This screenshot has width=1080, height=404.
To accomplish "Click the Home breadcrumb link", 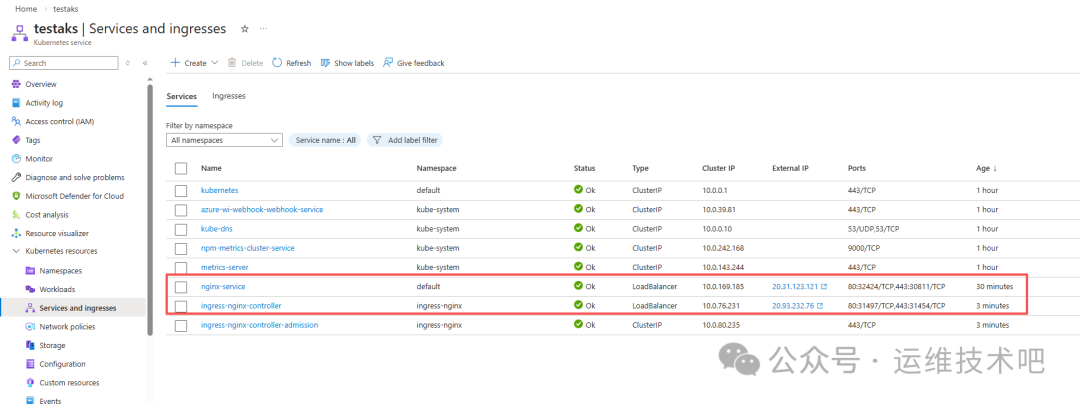I will point(26,9).
